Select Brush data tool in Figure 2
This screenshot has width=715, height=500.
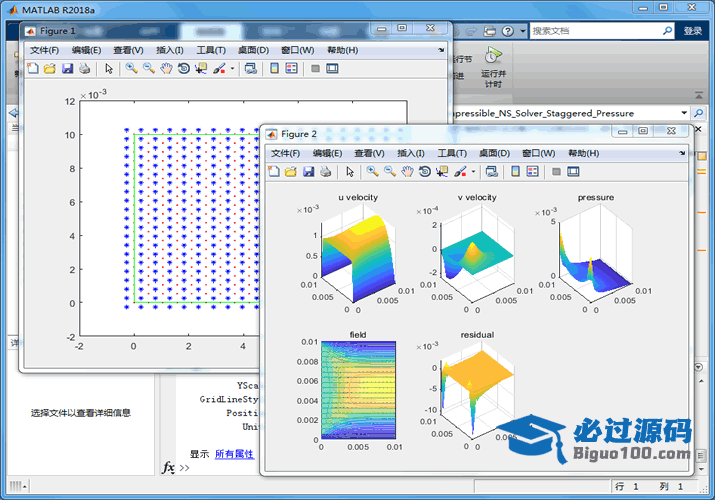pos(460,171)
